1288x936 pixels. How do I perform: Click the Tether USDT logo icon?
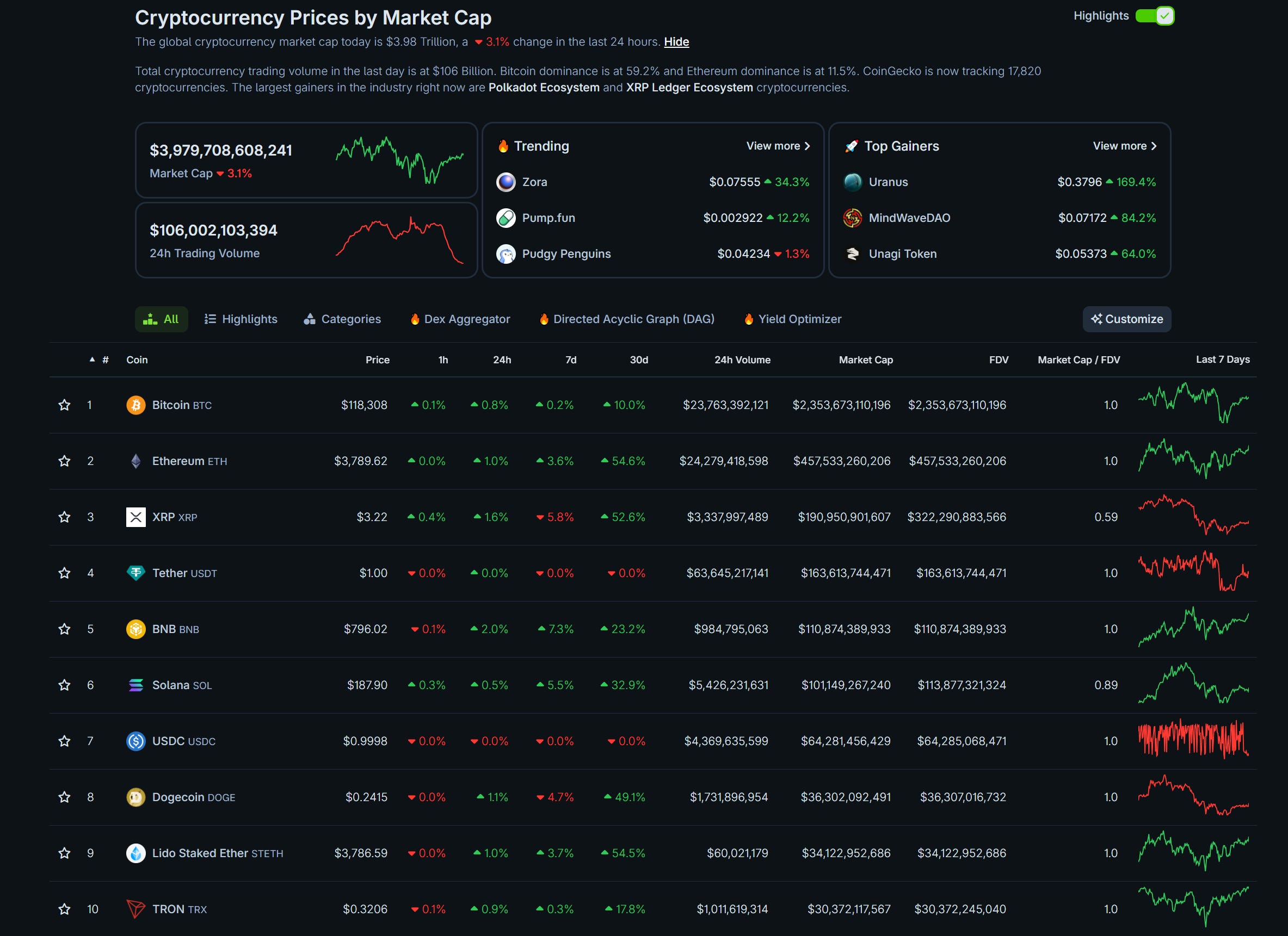135,573
